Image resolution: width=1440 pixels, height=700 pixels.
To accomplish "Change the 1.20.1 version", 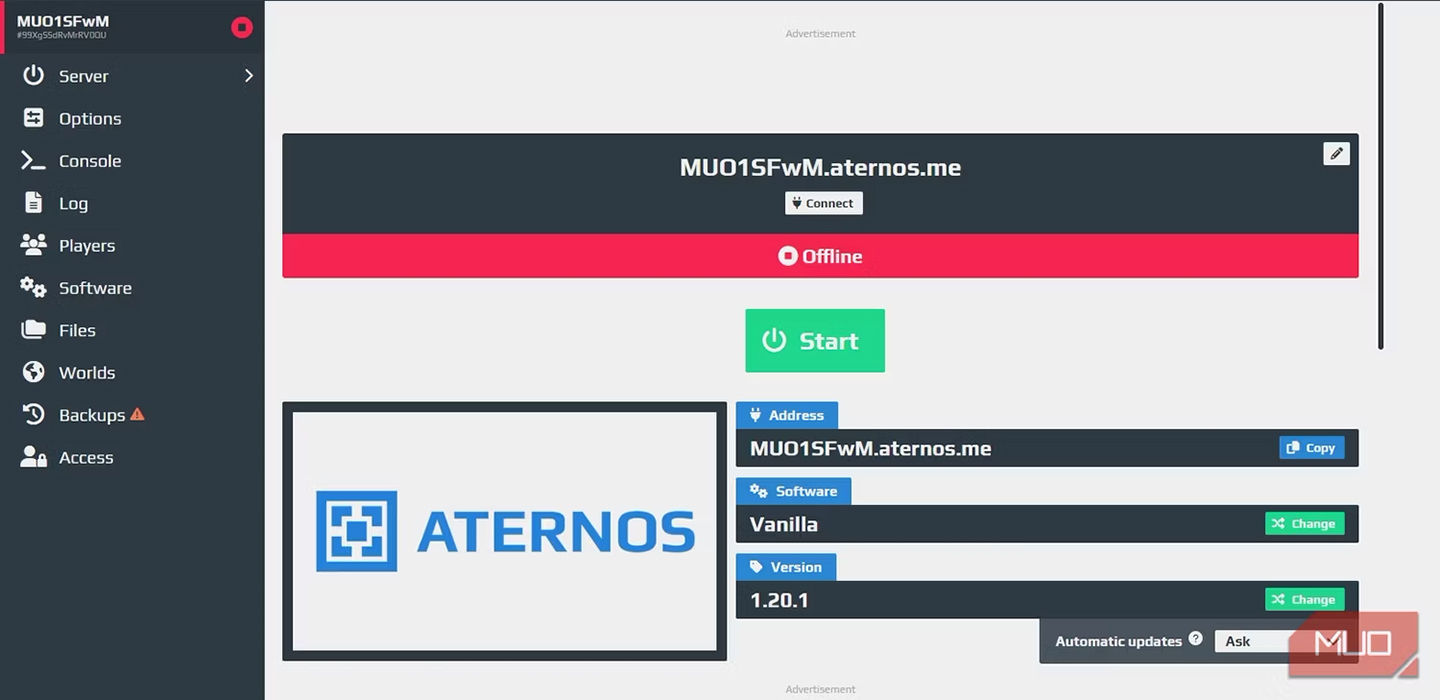I will pos(1304,600).
